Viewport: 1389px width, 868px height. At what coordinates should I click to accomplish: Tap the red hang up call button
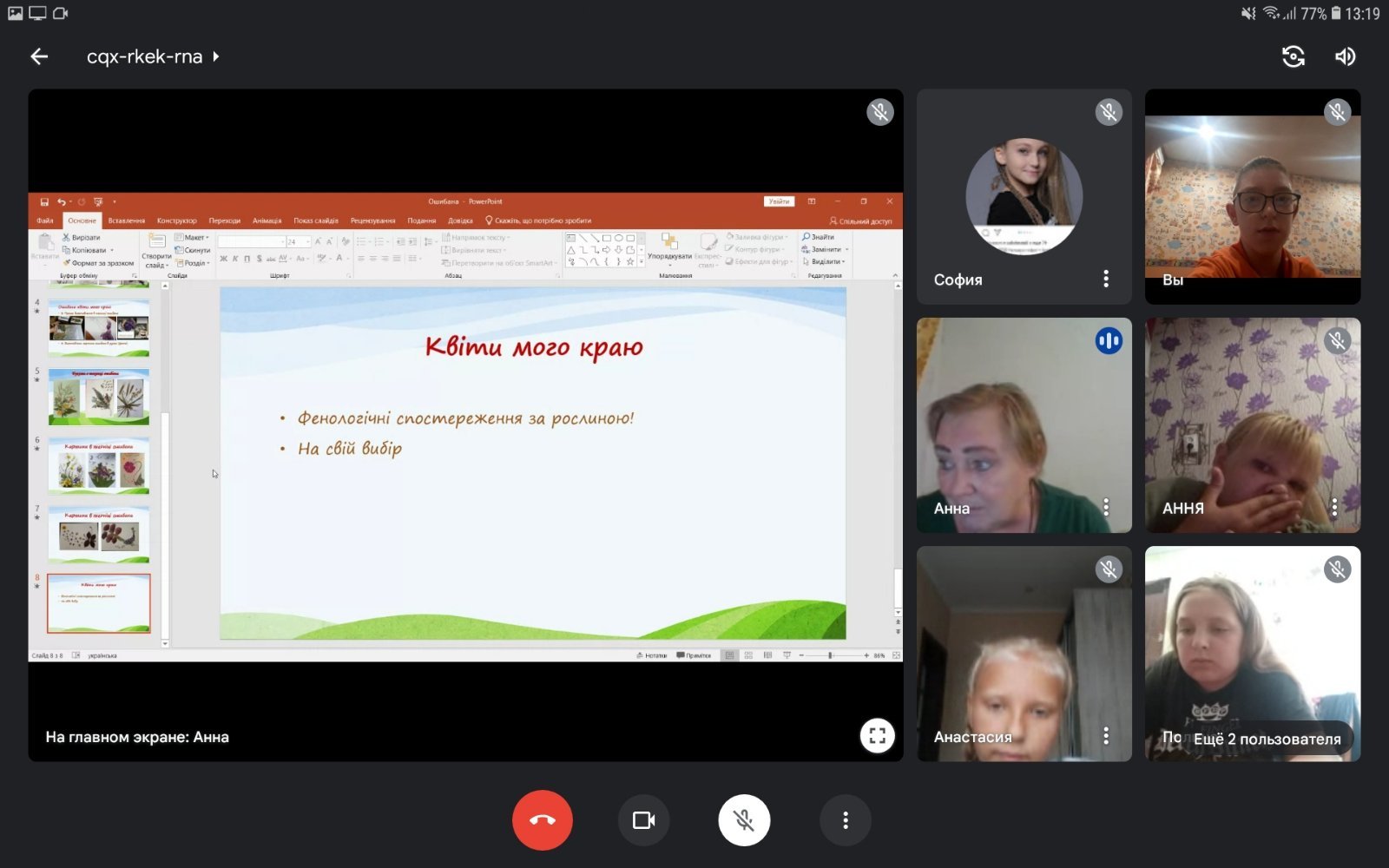542,820
